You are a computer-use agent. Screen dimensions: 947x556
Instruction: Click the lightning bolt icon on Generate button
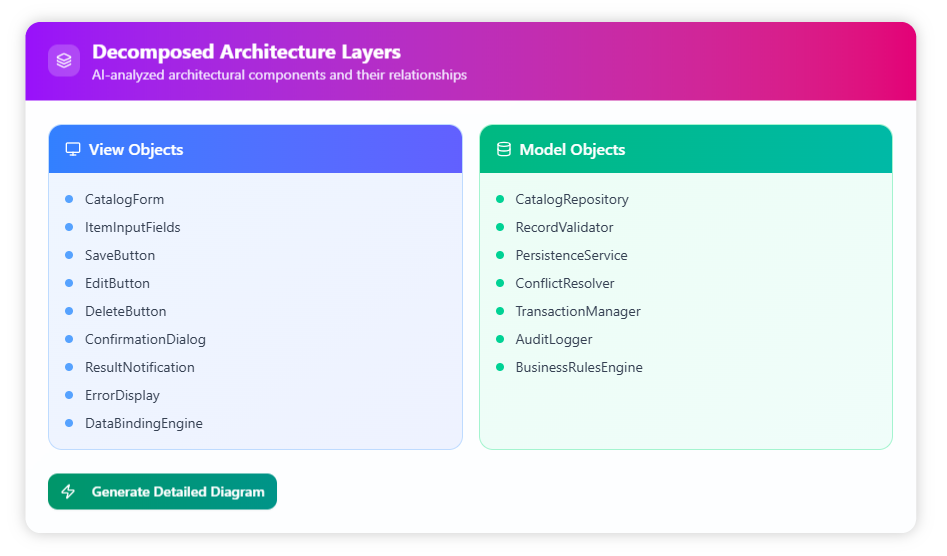pos(69,492)
